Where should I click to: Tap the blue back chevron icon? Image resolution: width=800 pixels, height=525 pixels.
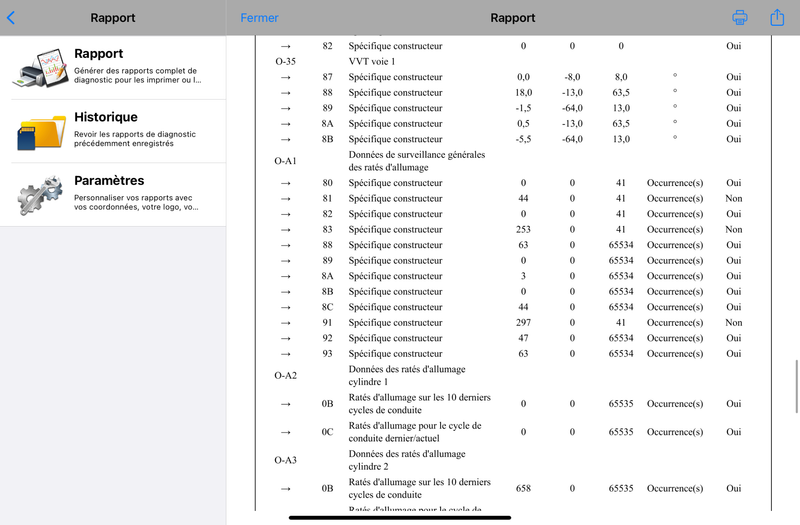coord(11,18)
